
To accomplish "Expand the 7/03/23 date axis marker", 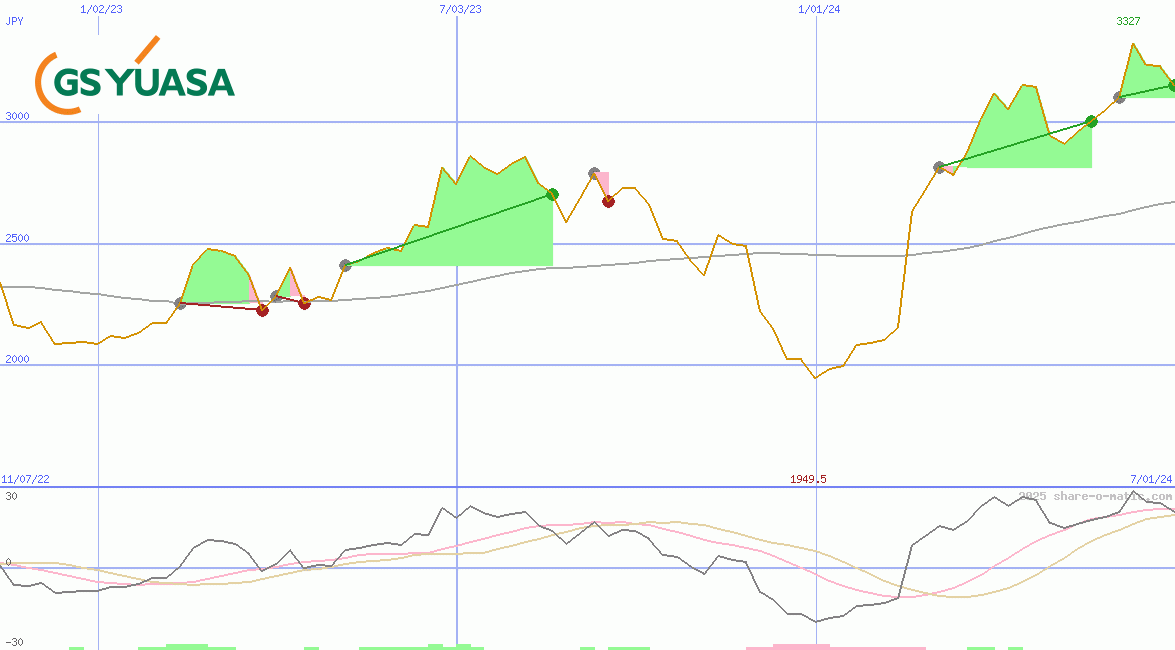I will coord(458,10).
